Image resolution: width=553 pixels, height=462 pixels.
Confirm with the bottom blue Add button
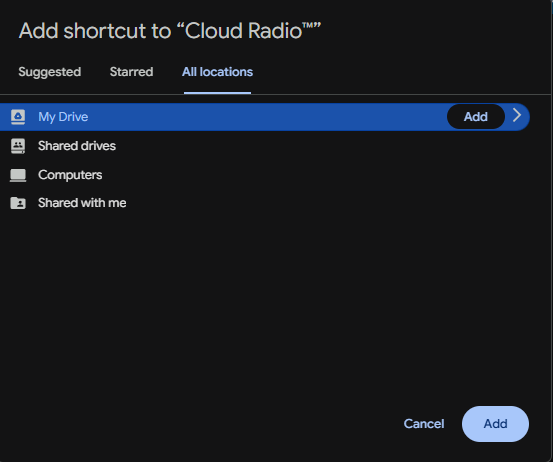click(495, 424)
